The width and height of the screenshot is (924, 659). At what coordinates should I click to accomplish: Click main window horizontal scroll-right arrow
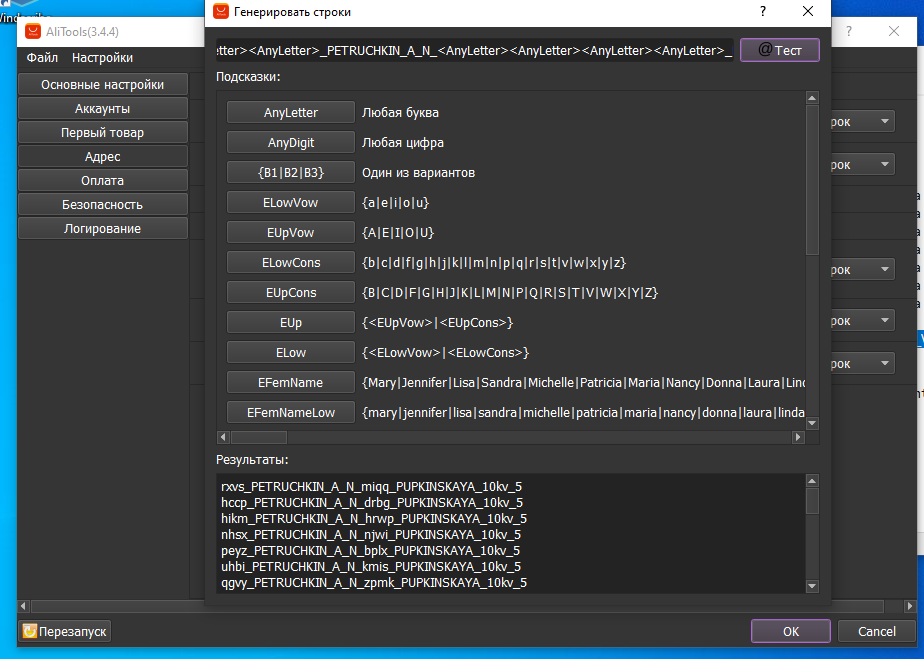910,606
